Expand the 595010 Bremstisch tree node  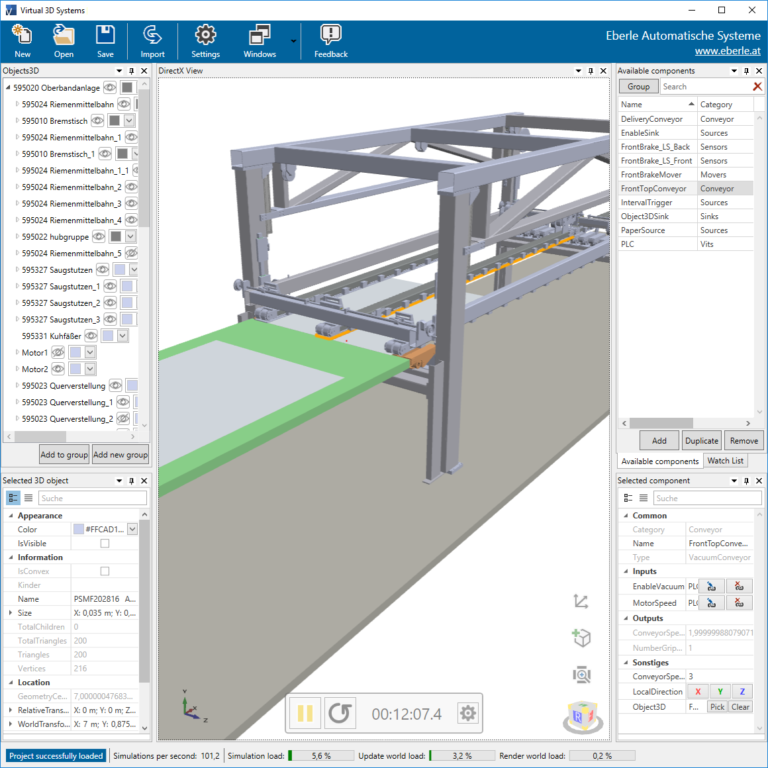click(16, 121)
